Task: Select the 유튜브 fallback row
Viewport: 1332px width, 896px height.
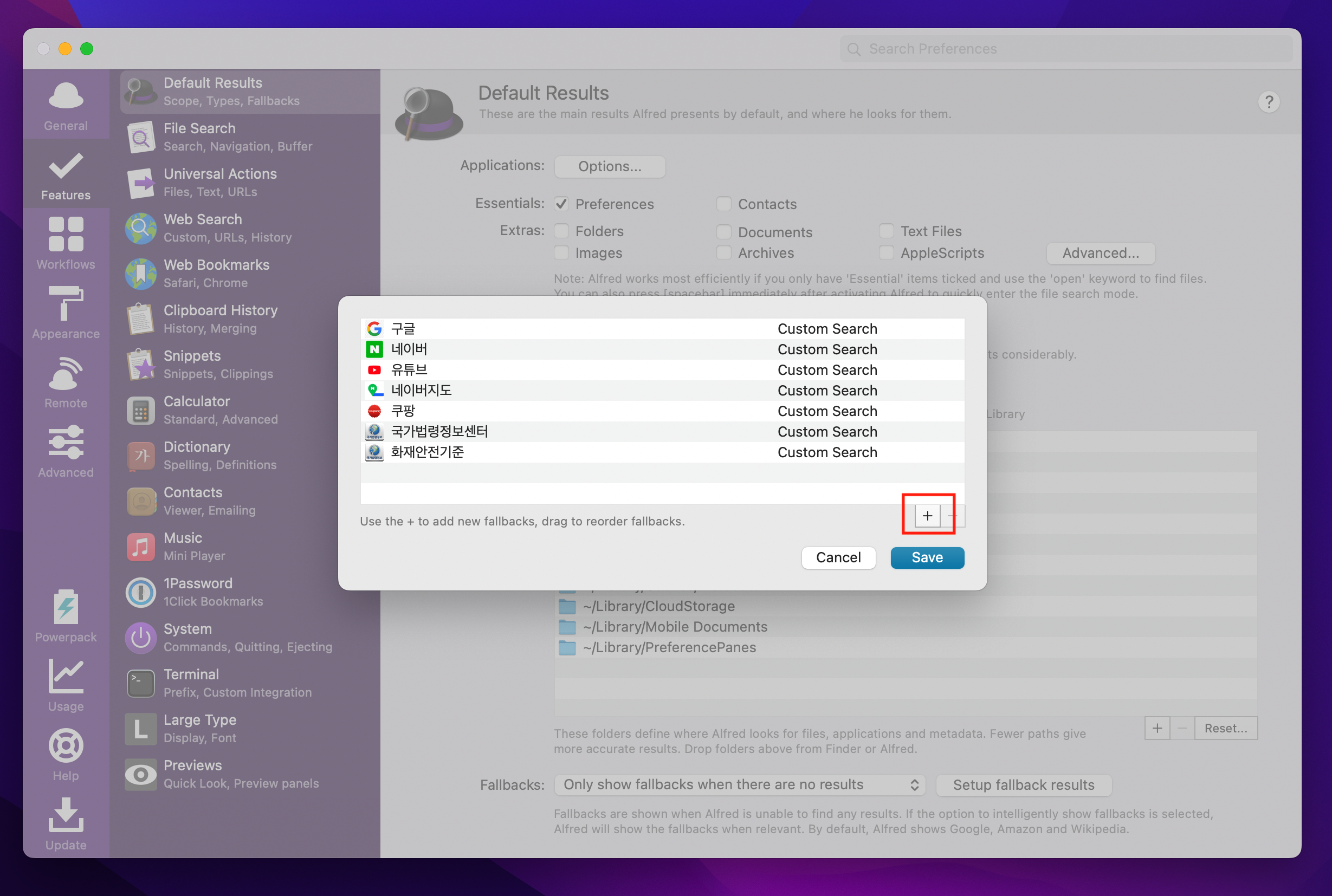Action: 662,369
